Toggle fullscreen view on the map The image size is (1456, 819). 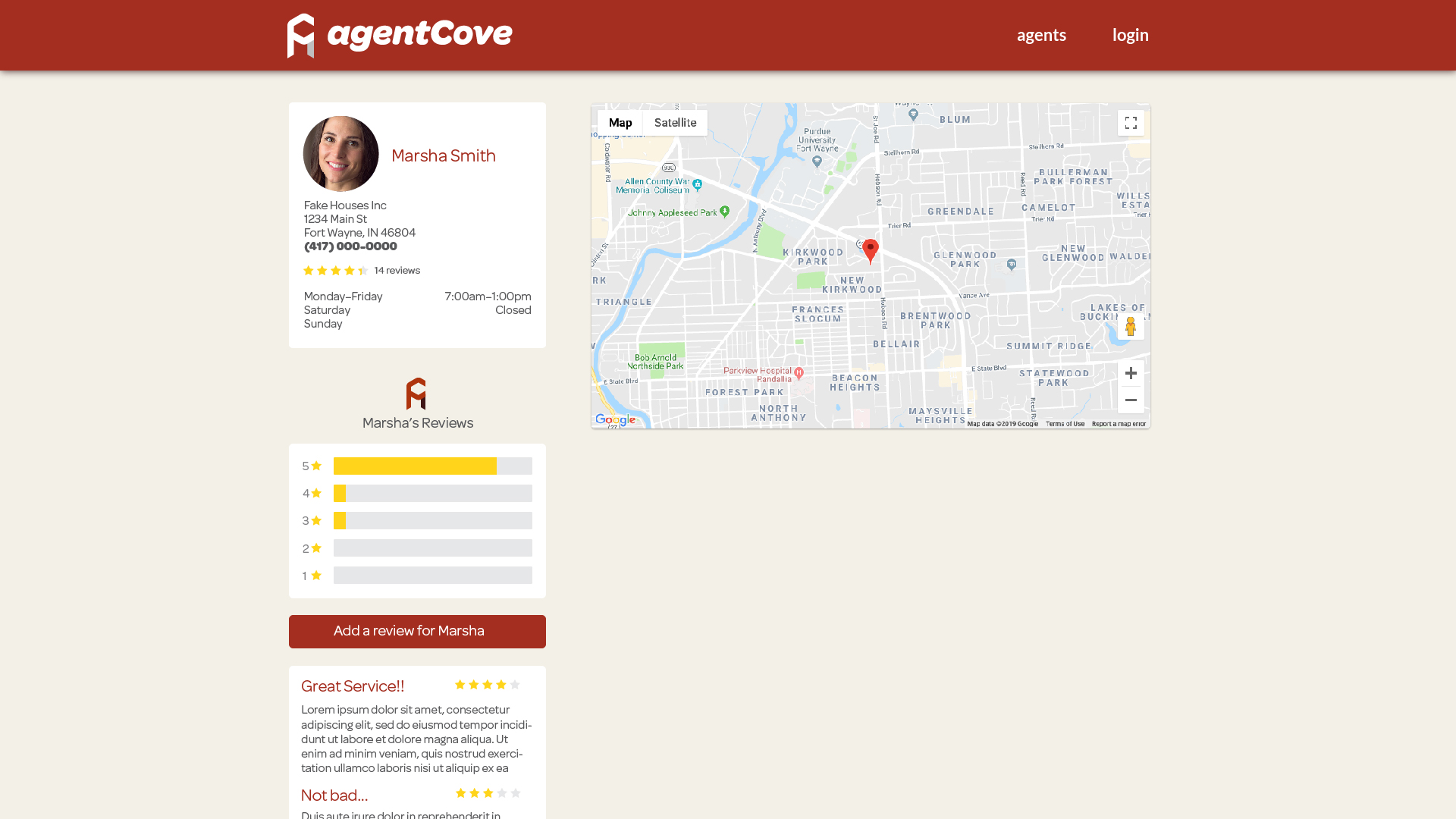pos(1131,123)
